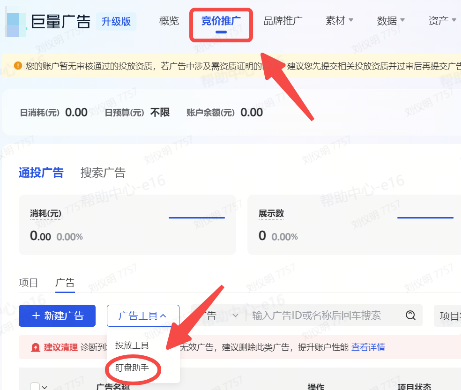Click the red 建议清理 alert icon
This screenshot has height=390, width=461.
tap(35, 347)
